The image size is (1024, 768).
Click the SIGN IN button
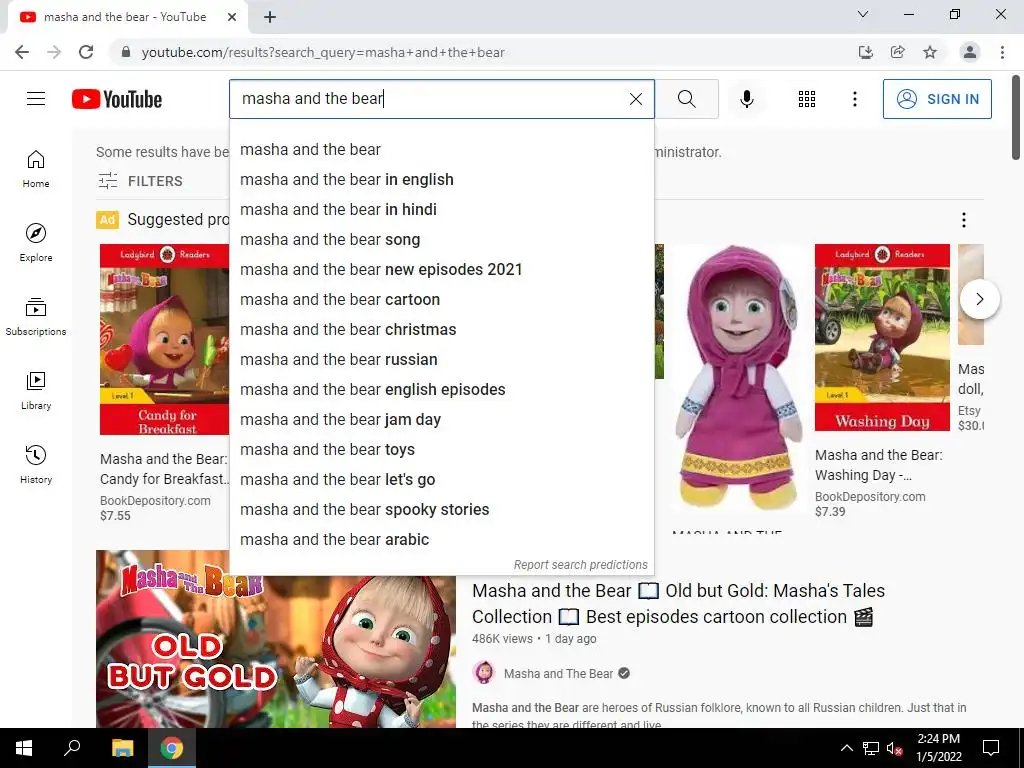coord(937,99)
